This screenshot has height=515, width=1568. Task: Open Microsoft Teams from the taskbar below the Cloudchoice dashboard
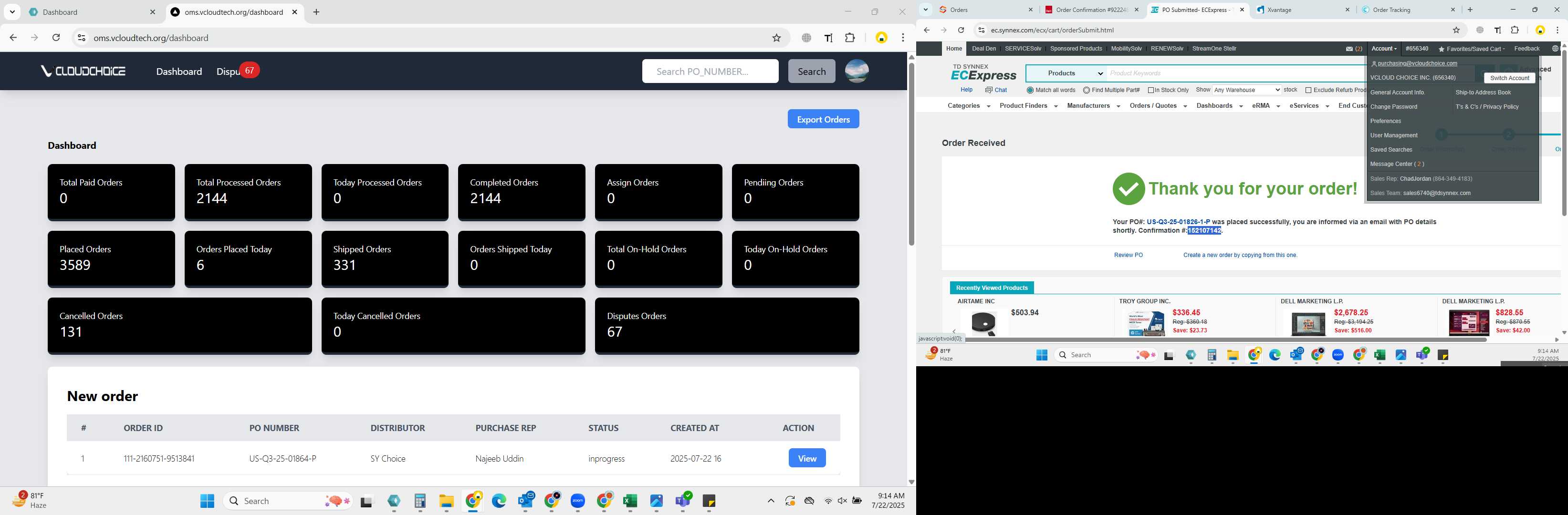click(x=683, y=501)
